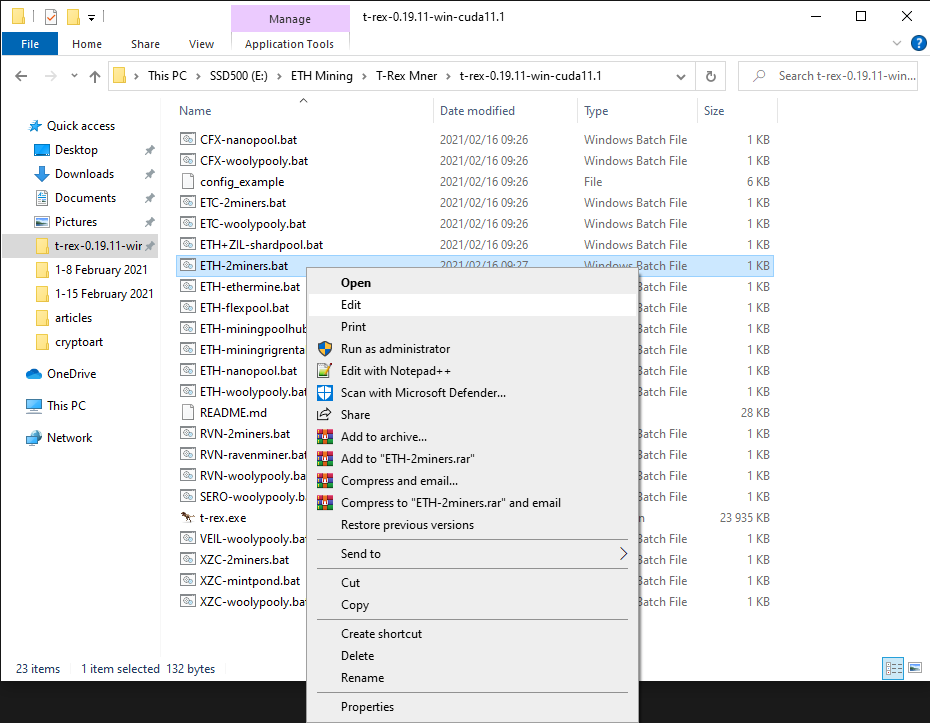
Task: Click the Properties quick access toolbar icon
Action: (50, 17)
